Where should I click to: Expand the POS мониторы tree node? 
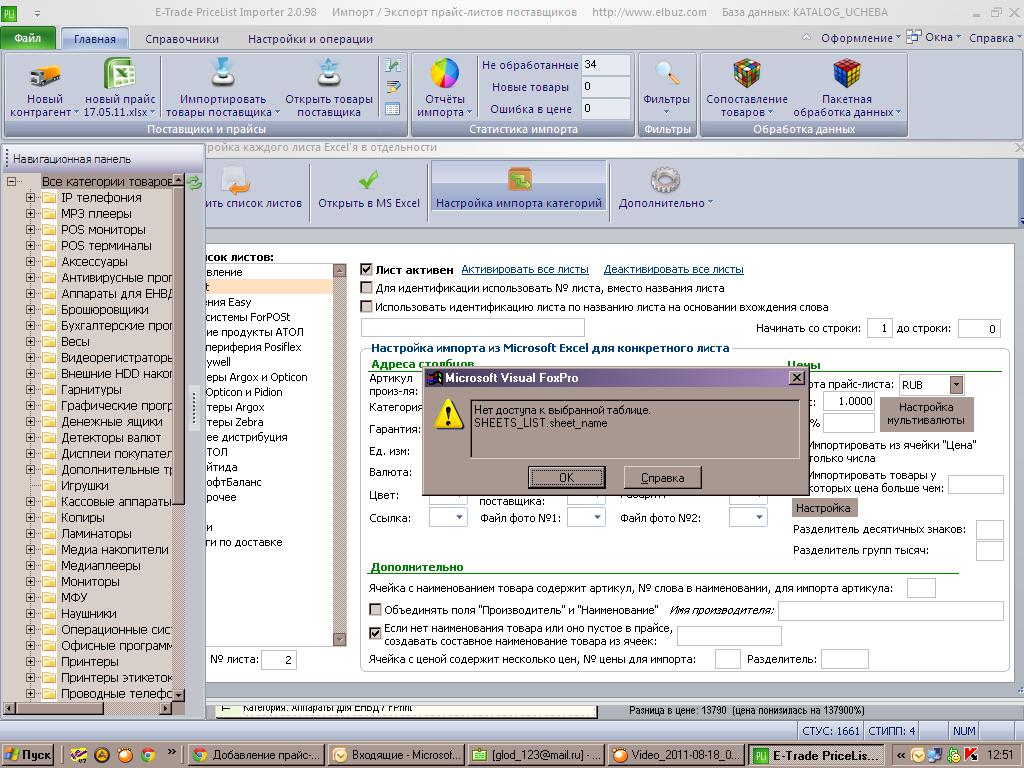pos(30,230)
